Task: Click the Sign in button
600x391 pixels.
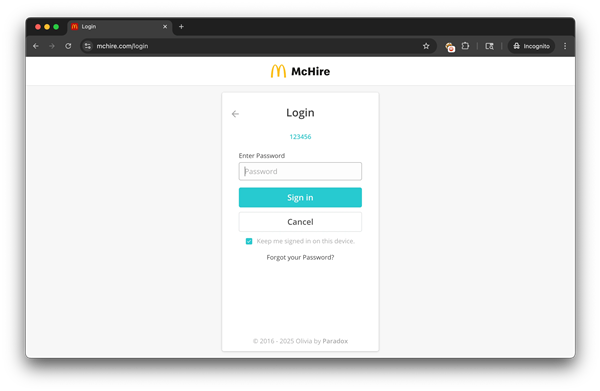Action: pos(300,197)
